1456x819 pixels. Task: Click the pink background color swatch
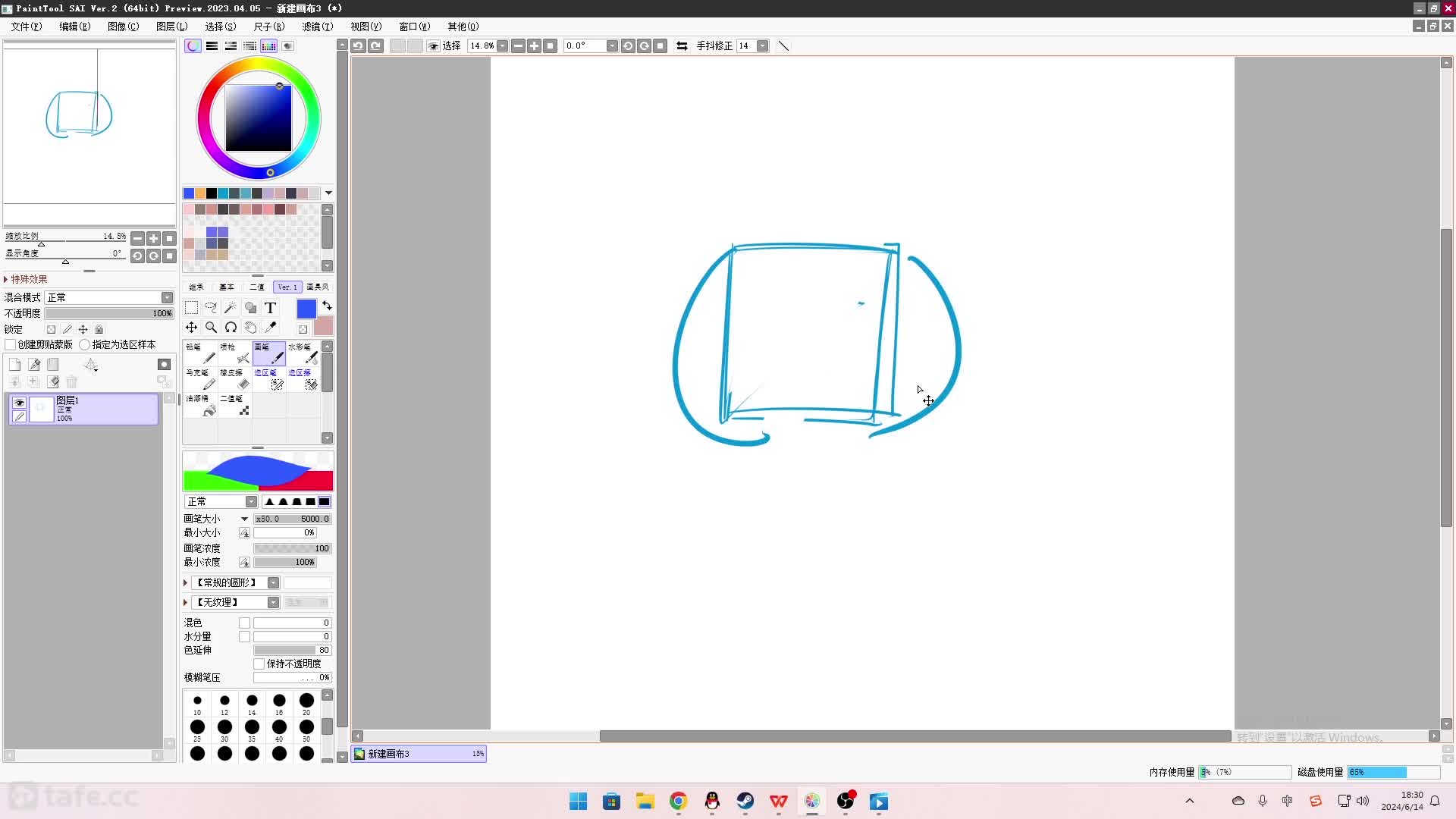click(324, 326)
